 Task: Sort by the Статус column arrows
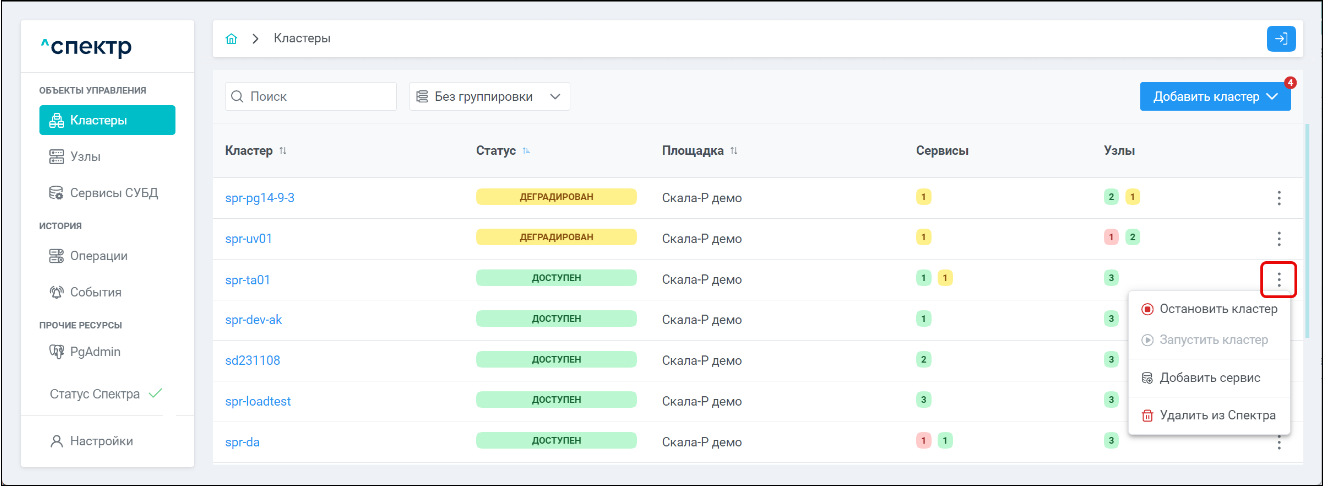click(526, 151)
